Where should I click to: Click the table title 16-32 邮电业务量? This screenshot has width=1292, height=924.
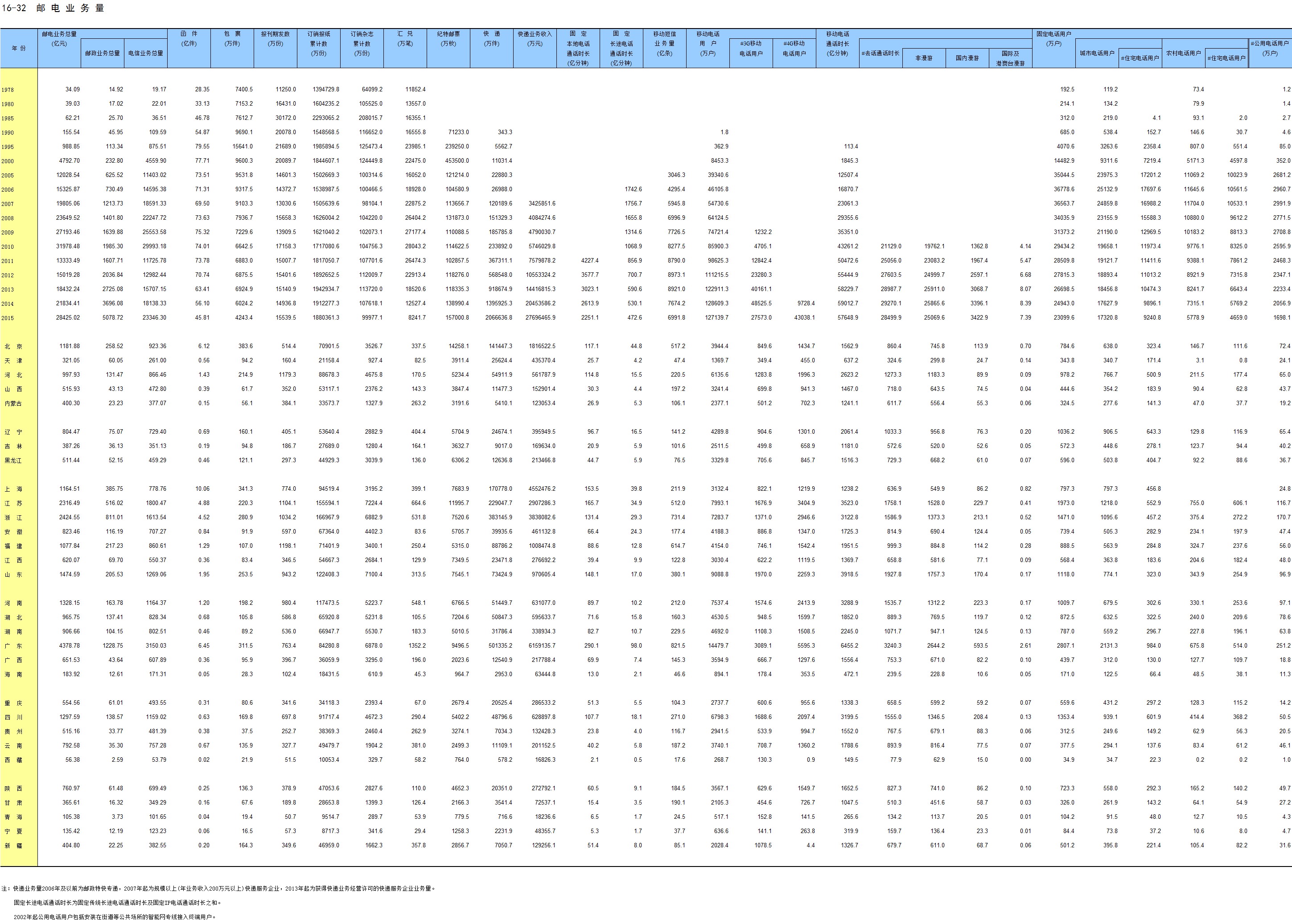point(53,8)
